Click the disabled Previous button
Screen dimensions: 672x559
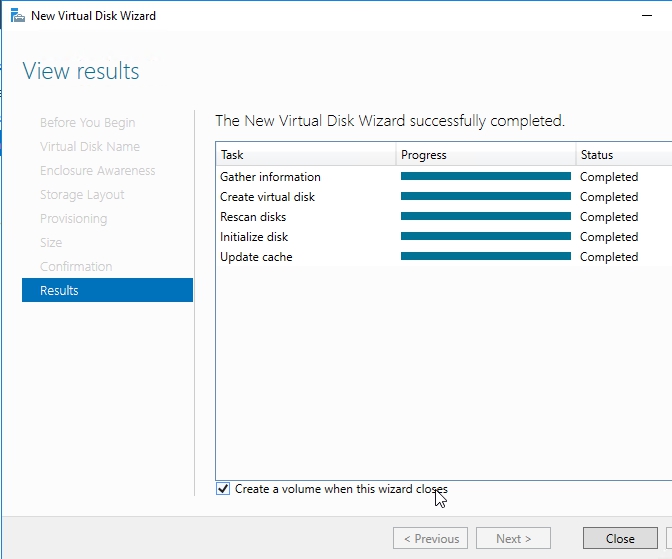click(430, 538)
